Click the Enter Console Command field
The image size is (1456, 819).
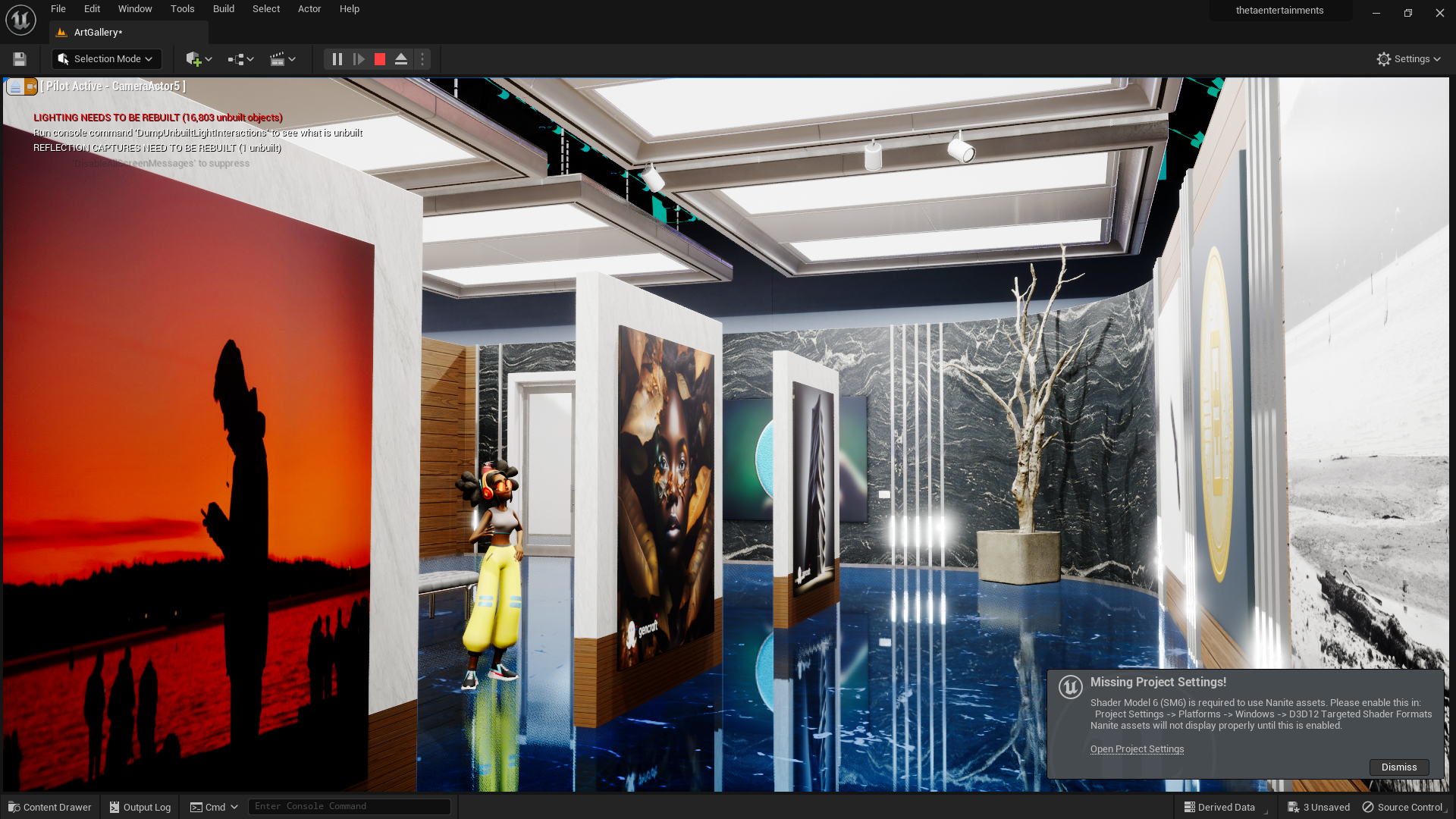[349, 807]
